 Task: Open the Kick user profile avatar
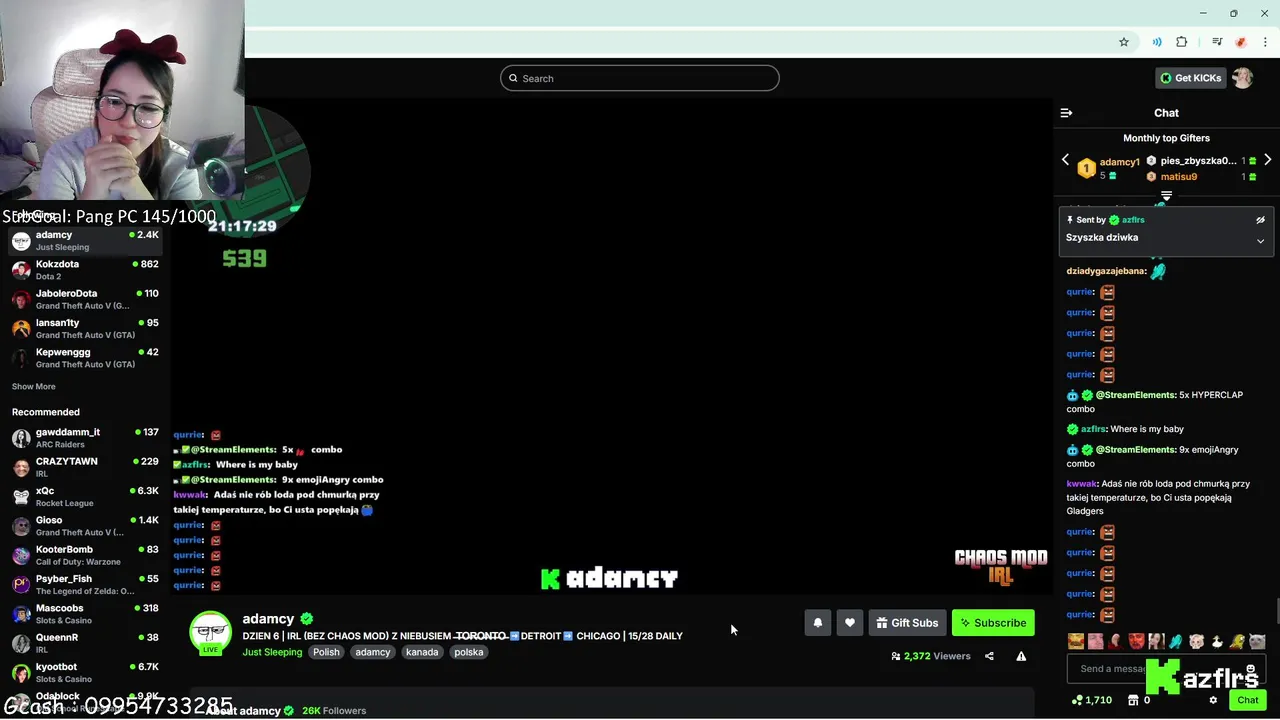[1242, 78]
